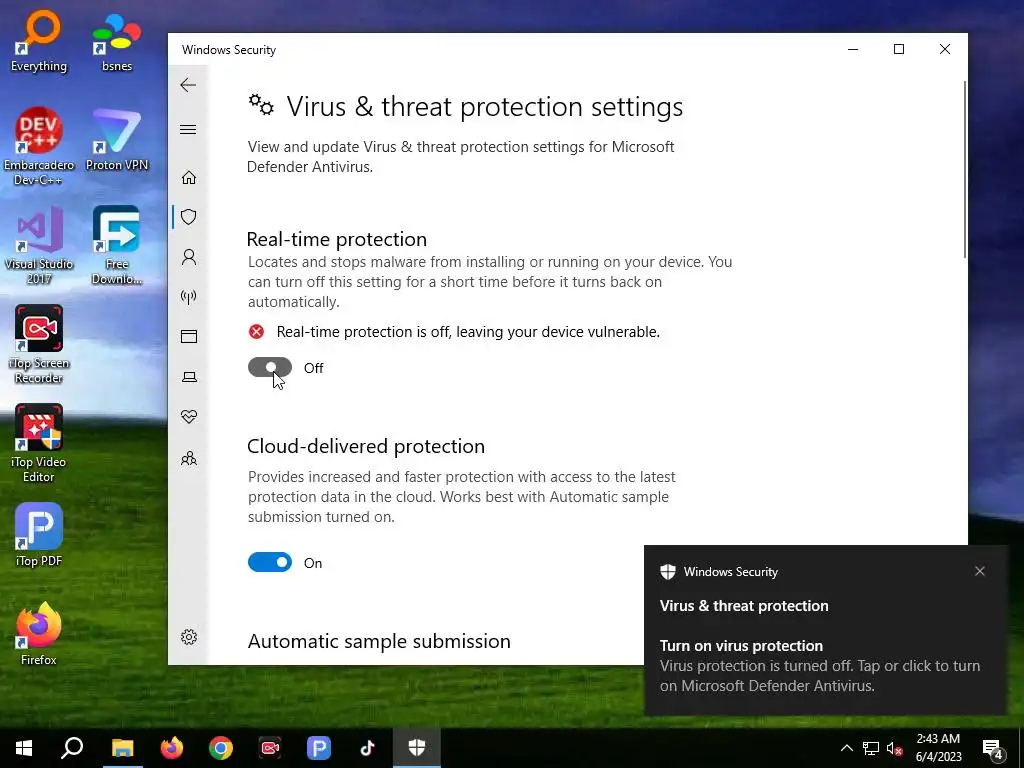The height and width of the screenshot is (768, 1024).
Task: Turn off Cloud-delivered protection toggle
Action: [x=270, y=562]
